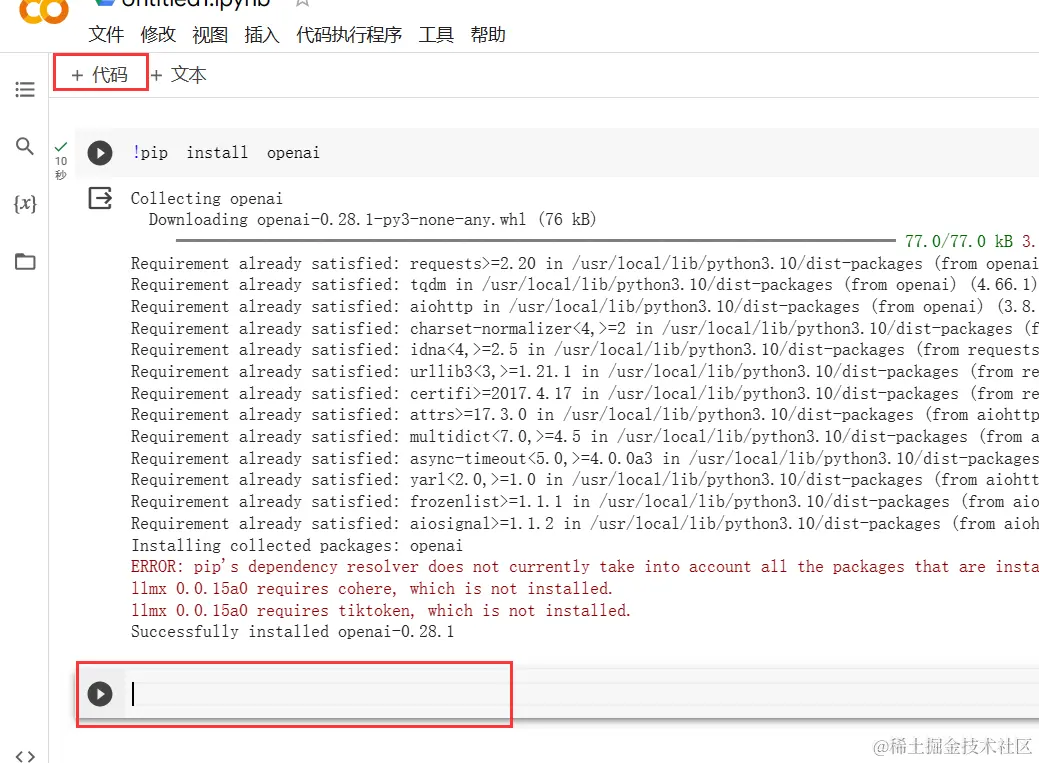1039x763 pixels.
Task: Add a new code cell with 代码
Action: pyautogui.click(x=100, y=75)
